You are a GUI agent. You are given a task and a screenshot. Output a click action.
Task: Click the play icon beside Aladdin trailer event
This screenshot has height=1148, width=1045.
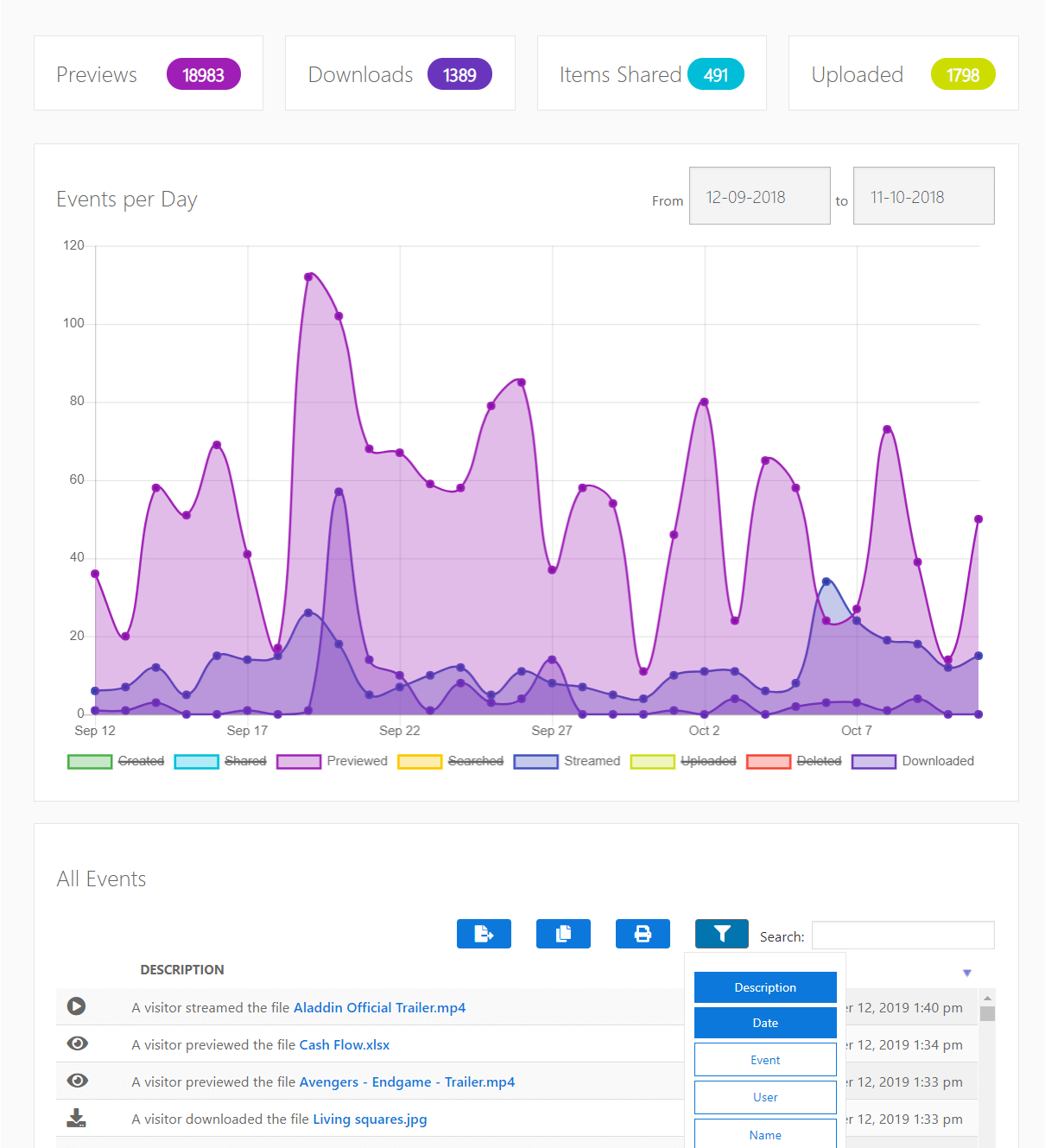tap(77, 1006)
